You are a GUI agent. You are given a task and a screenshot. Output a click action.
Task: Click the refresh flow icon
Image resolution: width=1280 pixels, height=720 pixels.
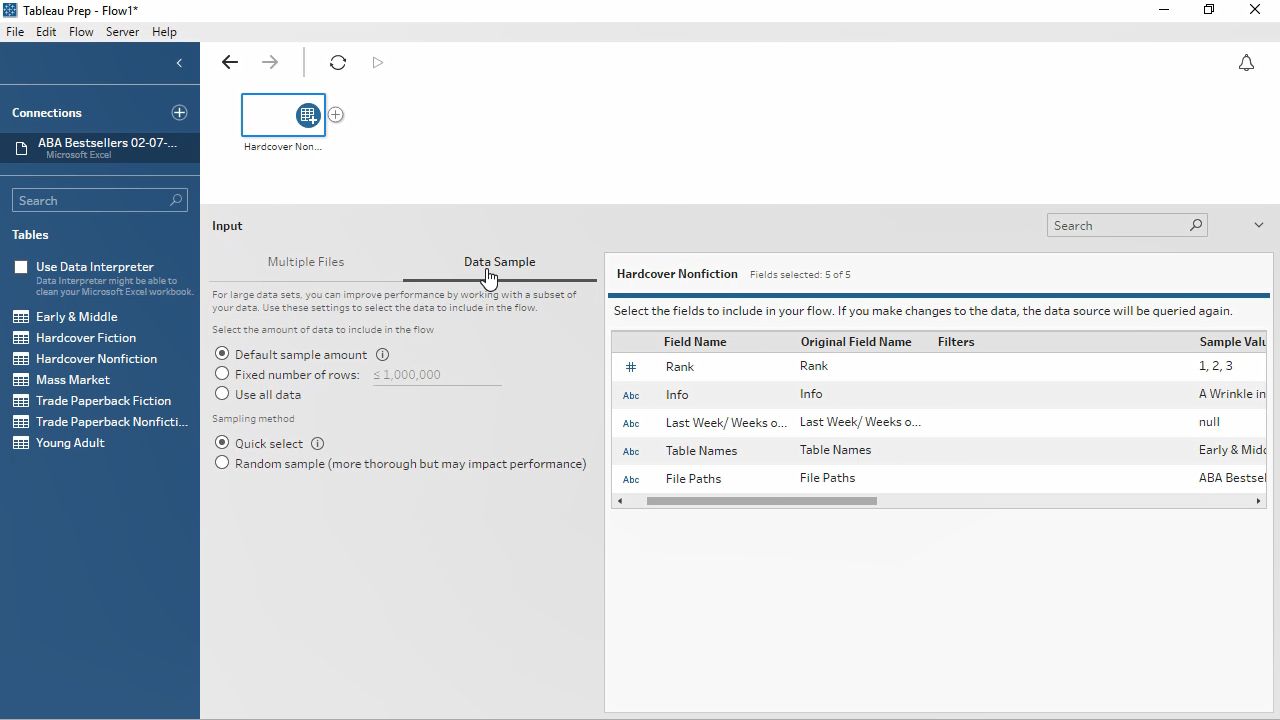tap(338, 63)
